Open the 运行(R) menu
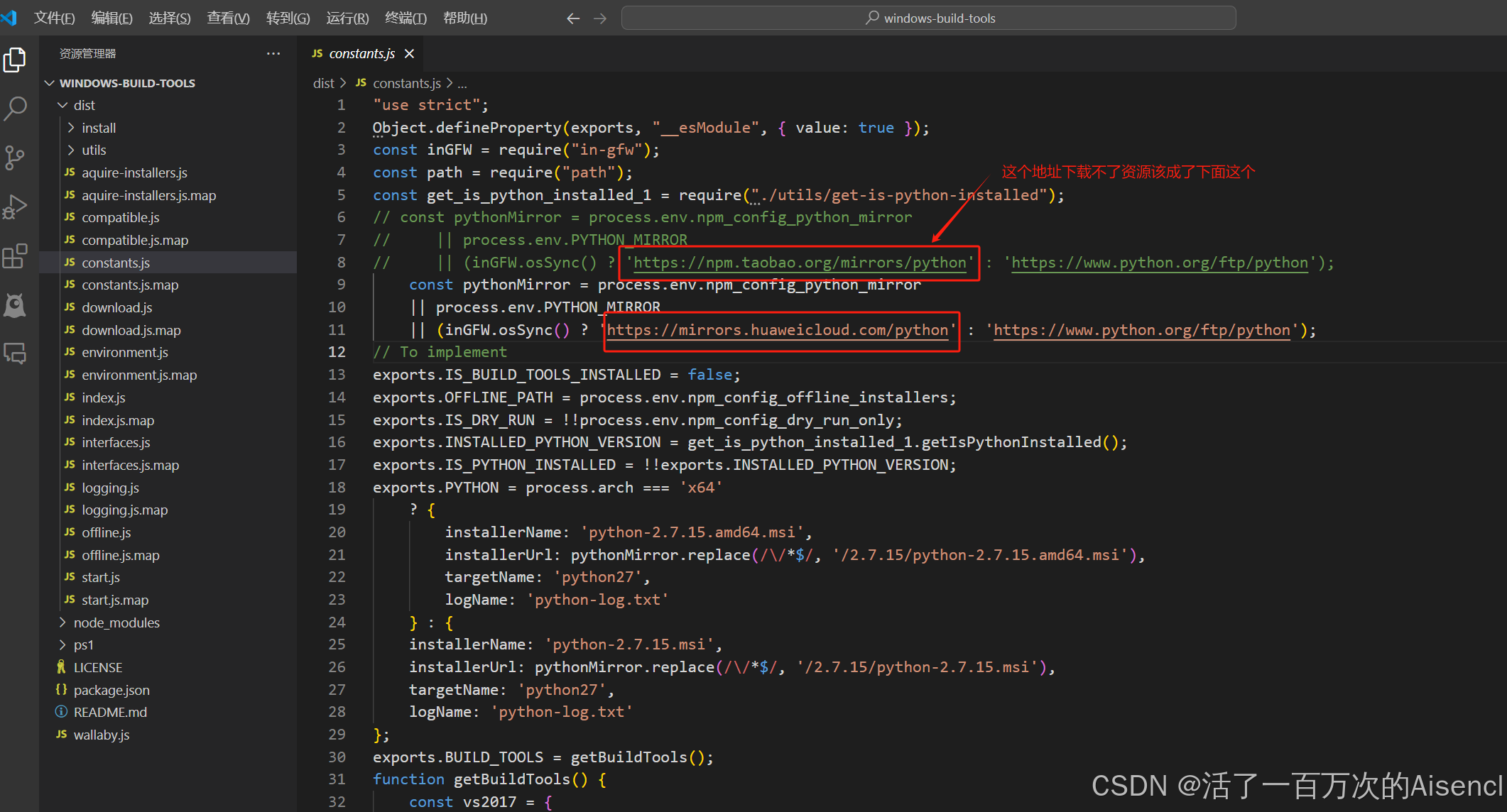Viewport: 1507px width, 812px height. (x=347, y=18)
